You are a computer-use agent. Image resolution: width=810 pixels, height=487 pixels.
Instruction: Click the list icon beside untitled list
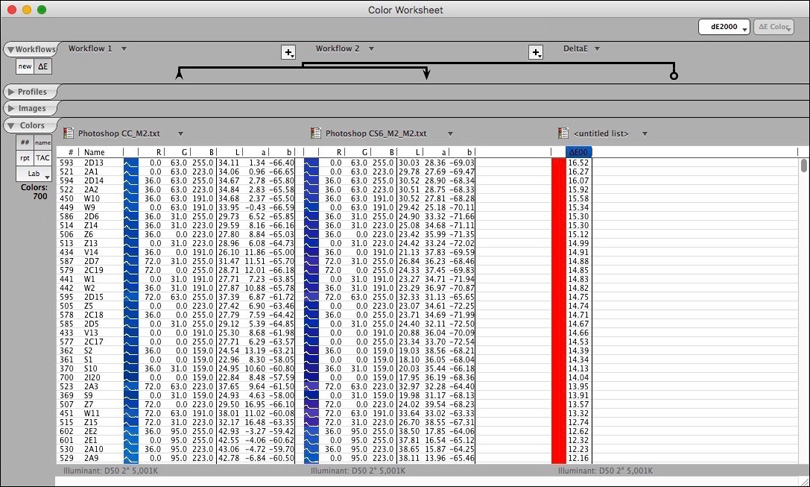point(563,133)
